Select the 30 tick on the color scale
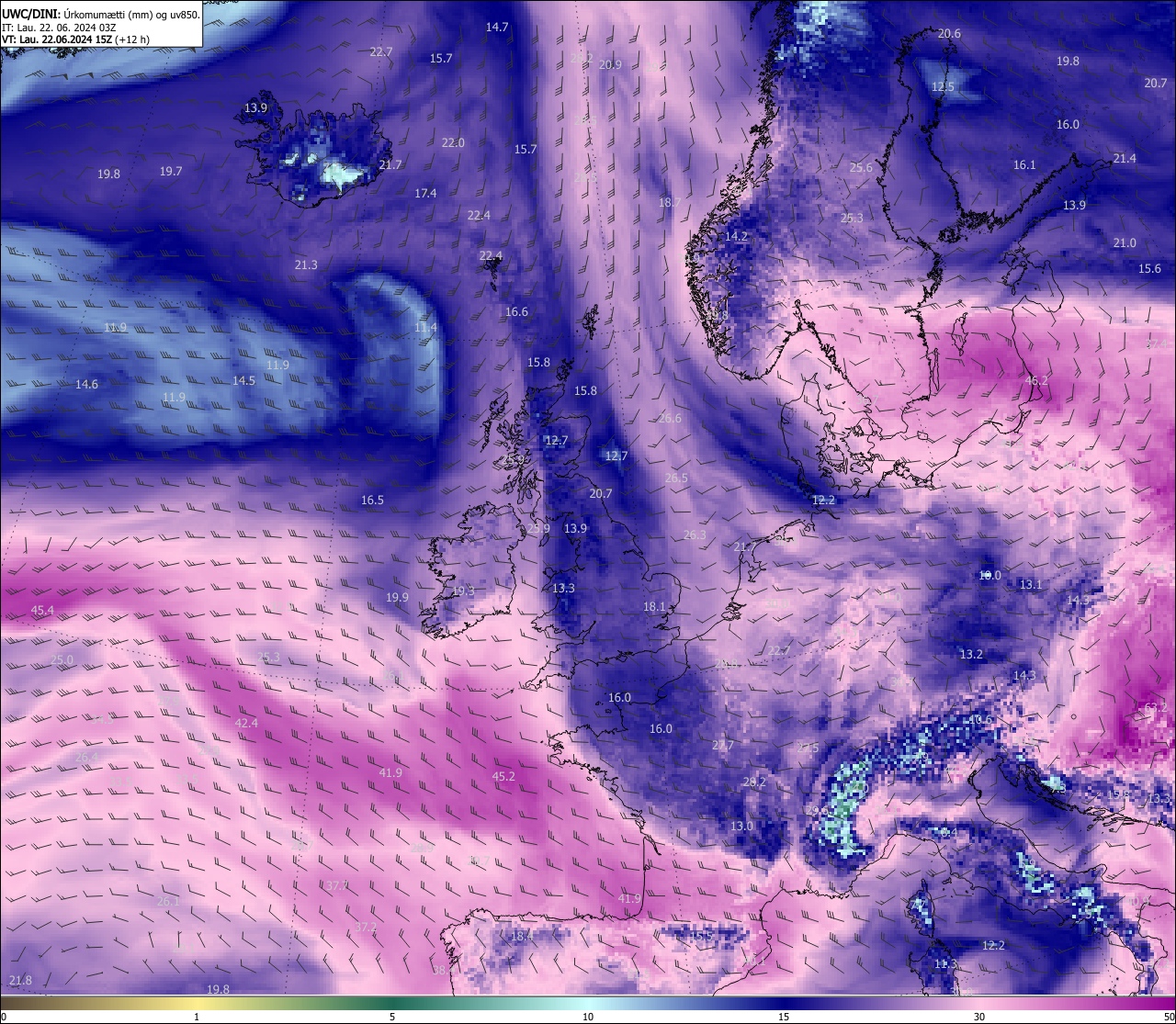This screenshot has height=1024, width=1176. point(979,1017)
